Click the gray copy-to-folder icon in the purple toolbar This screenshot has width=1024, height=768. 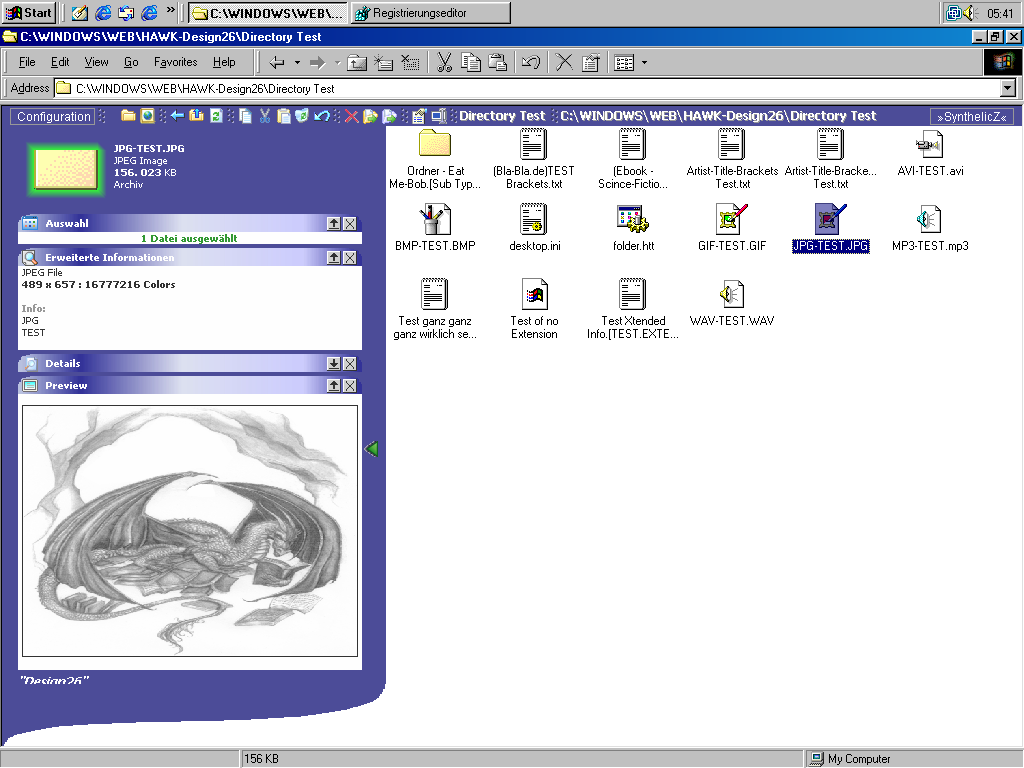[390, 116]
